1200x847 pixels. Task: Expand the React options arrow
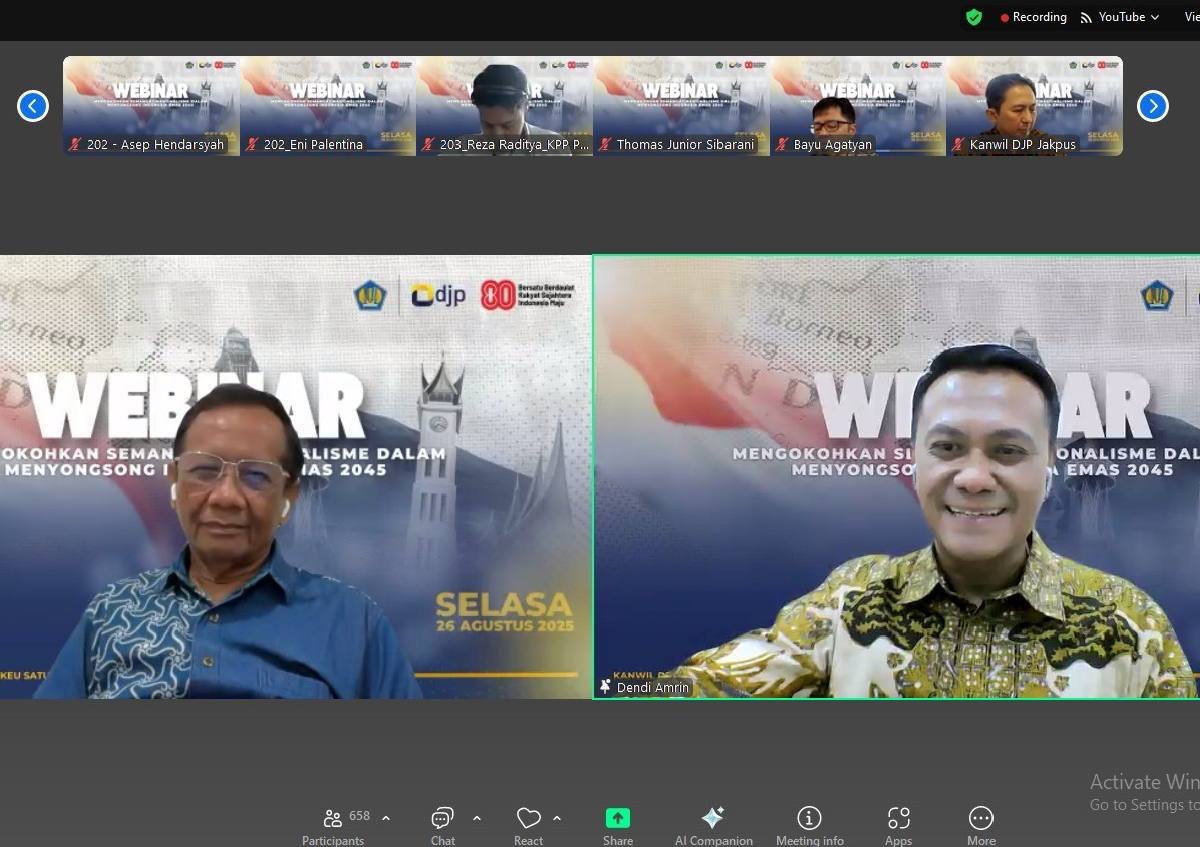(x=557, y=818)
